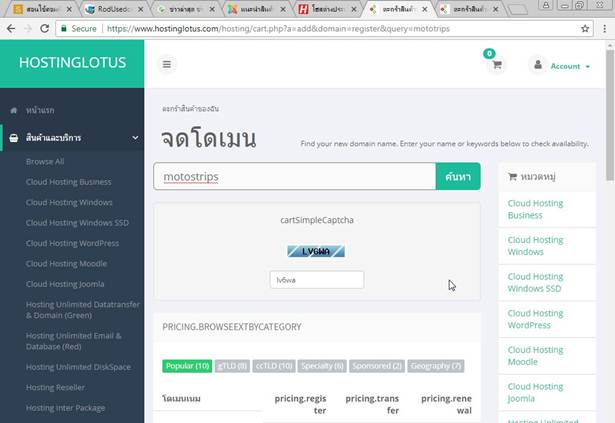Select the Sponsored category tab
Viewport: 615px width, 423px height.
(377, 366)
